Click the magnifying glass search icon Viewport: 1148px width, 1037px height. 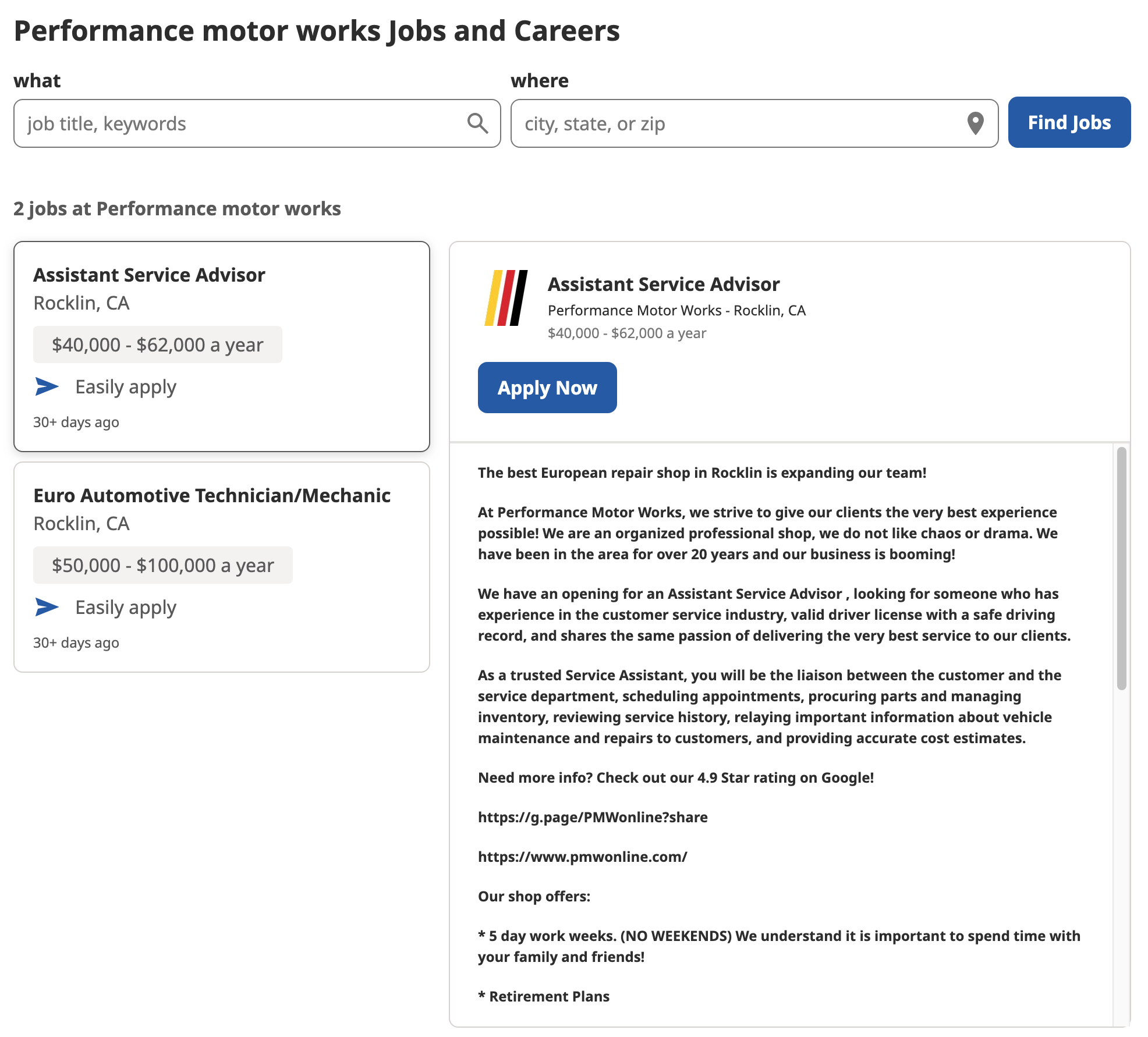point(477,123)
